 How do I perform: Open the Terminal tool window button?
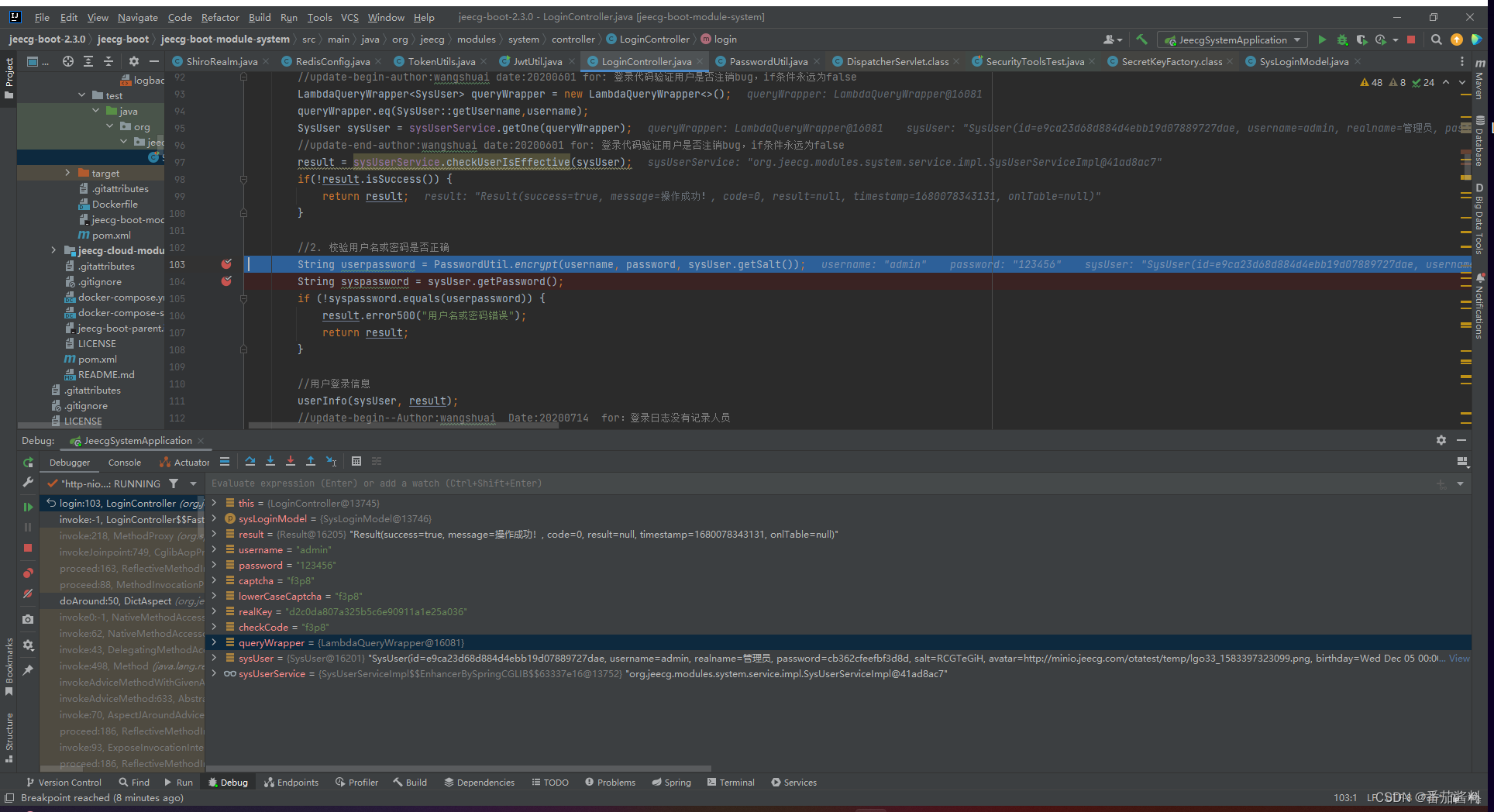pyautogui.click(x=731, y=783)
